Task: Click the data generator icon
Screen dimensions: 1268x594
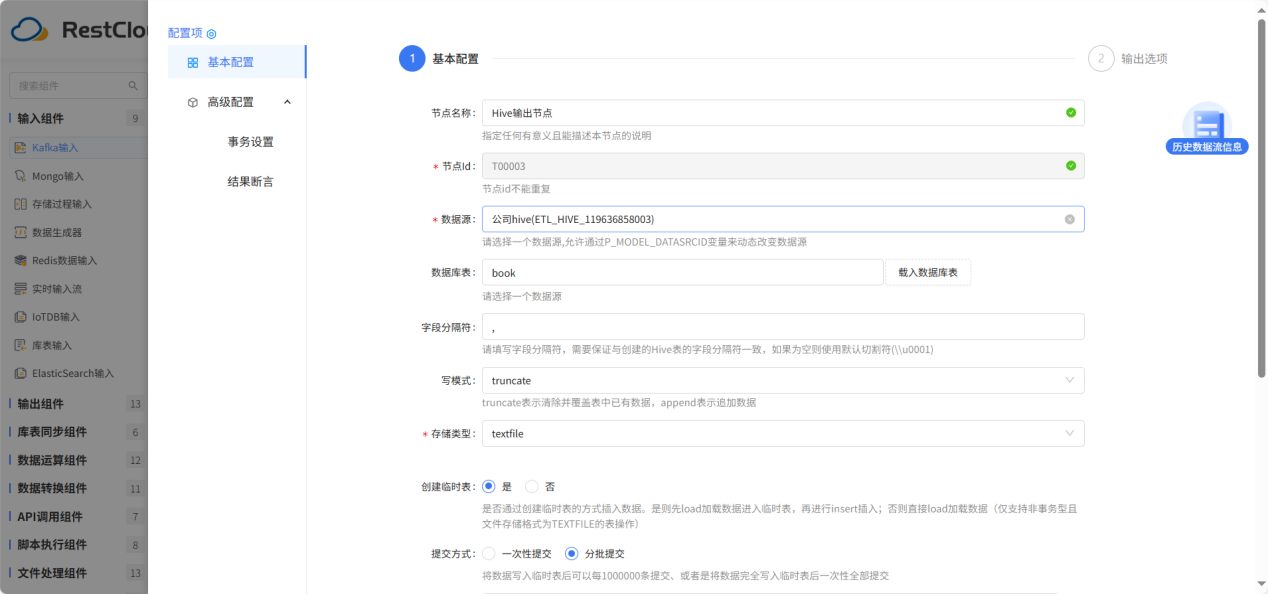Action: tap(21, 232)
